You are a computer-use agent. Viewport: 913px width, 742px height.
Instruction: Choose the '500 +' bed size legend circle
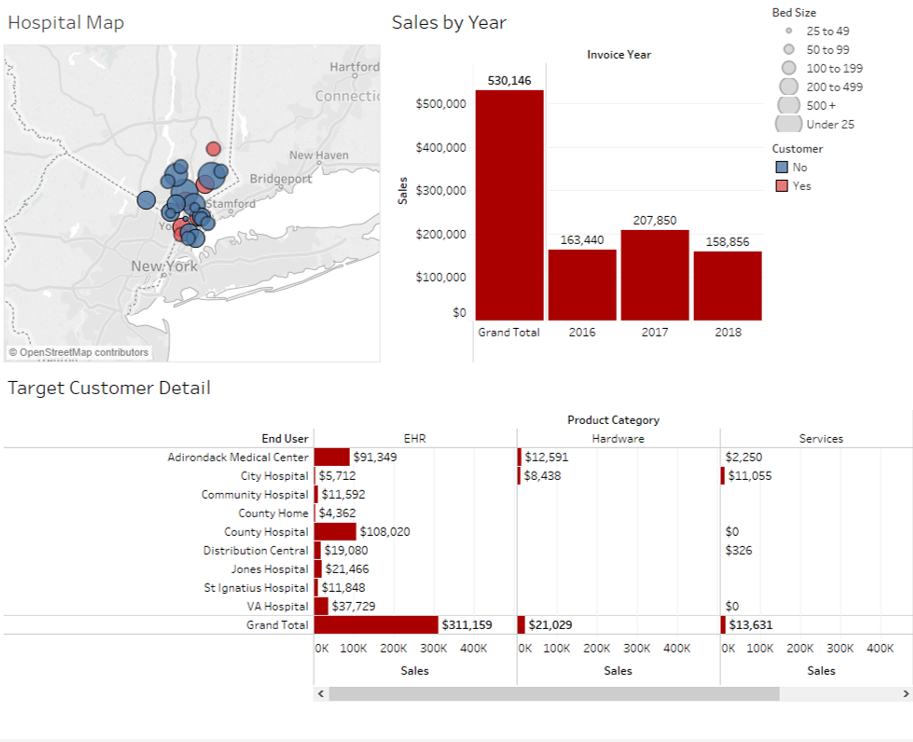click(x=788, y=105)
